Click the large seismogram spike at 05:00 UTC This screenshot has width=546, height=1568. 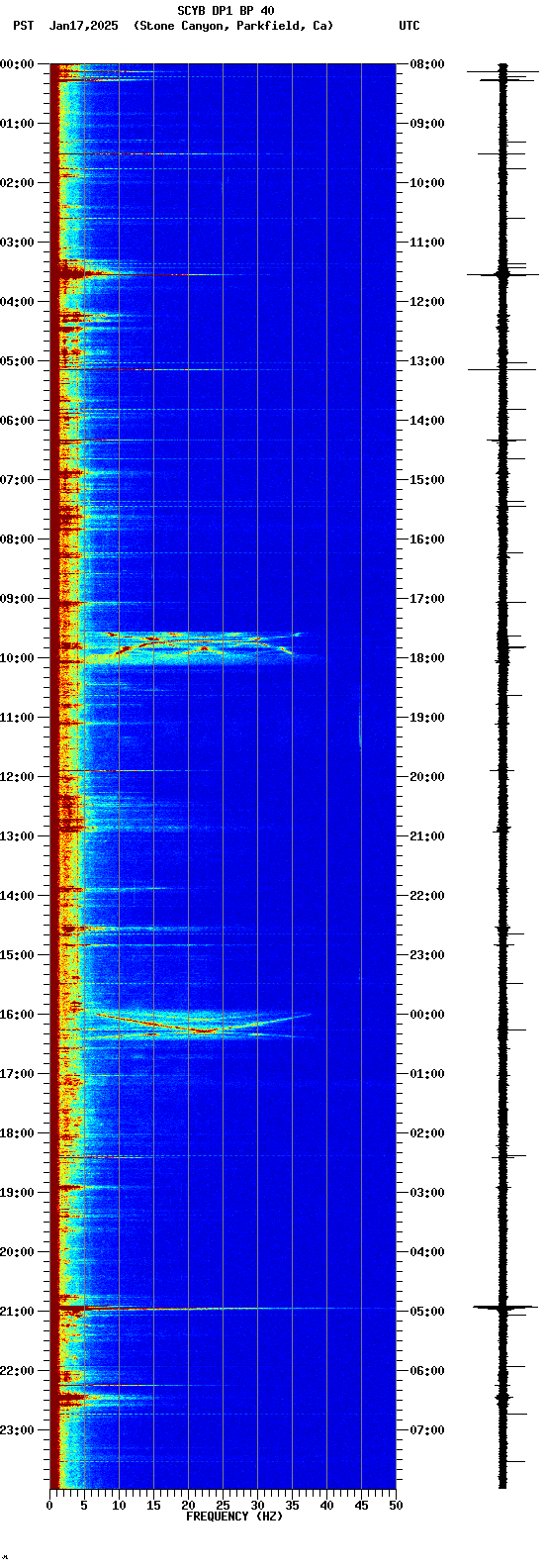point(503,1308)
